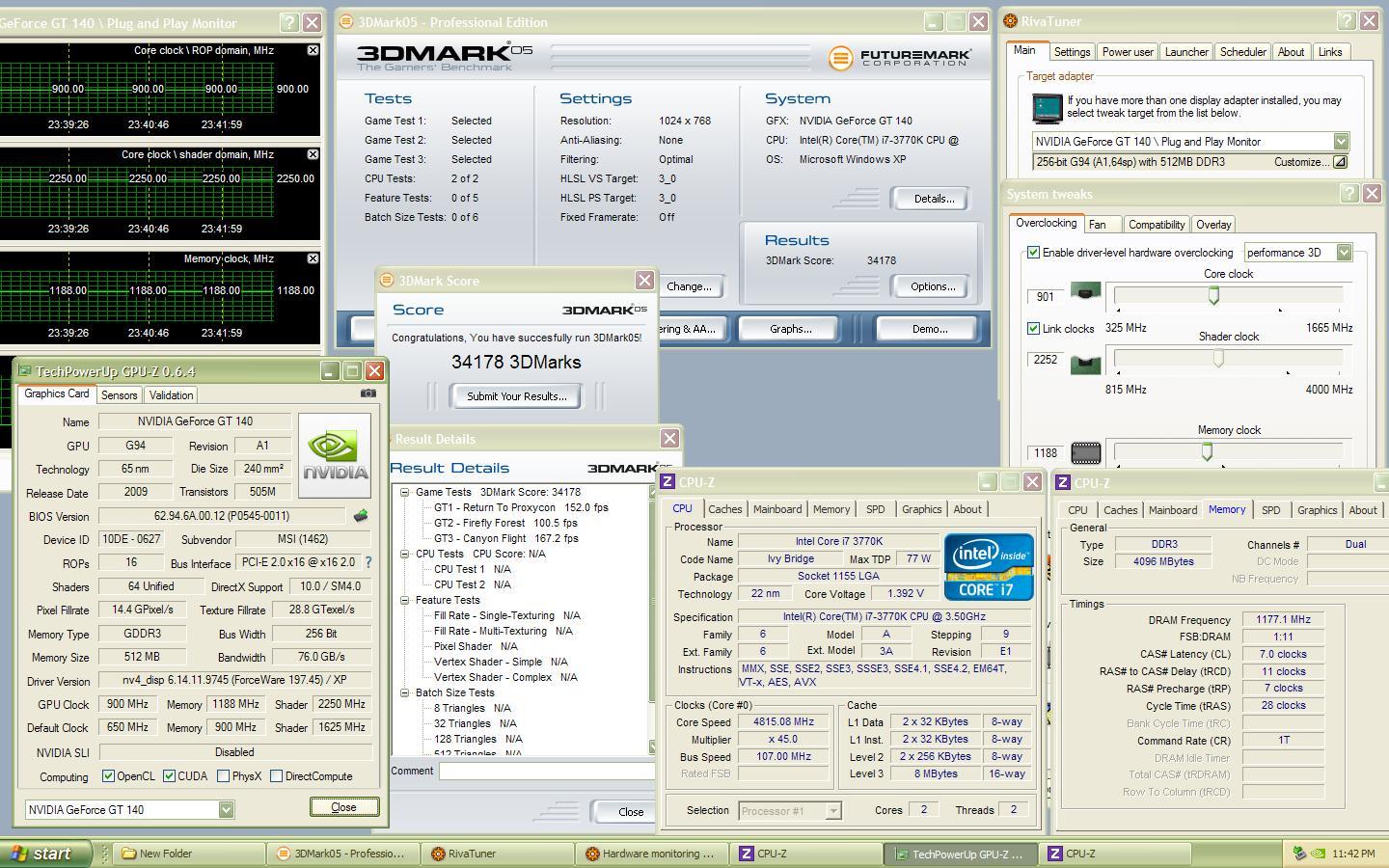Toggle PhysX checkbox in GPU-Z

(x=223, y=776)
